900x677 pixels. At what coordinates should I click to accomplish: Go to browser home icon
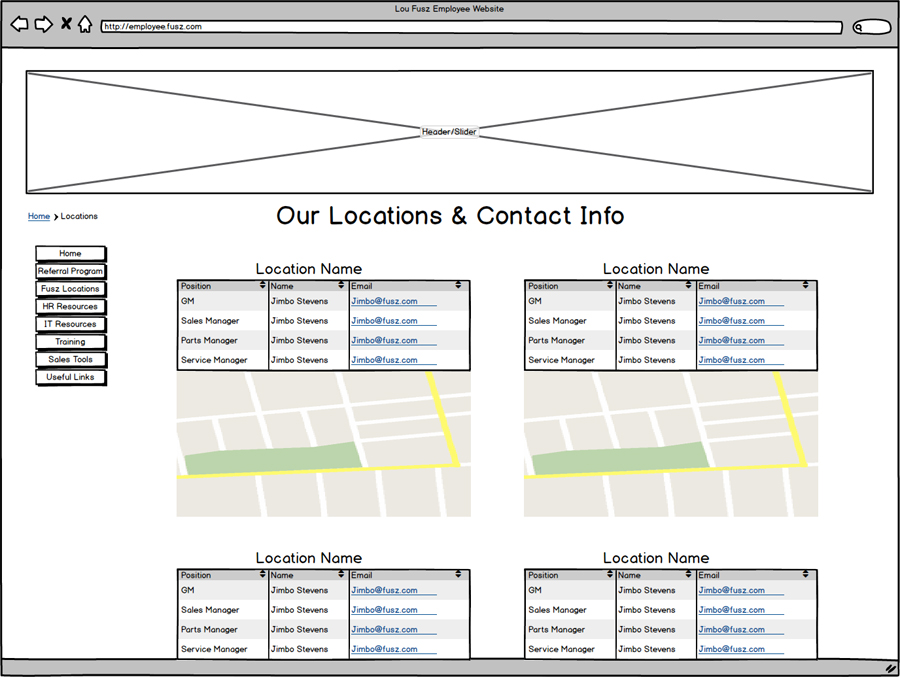85,24
